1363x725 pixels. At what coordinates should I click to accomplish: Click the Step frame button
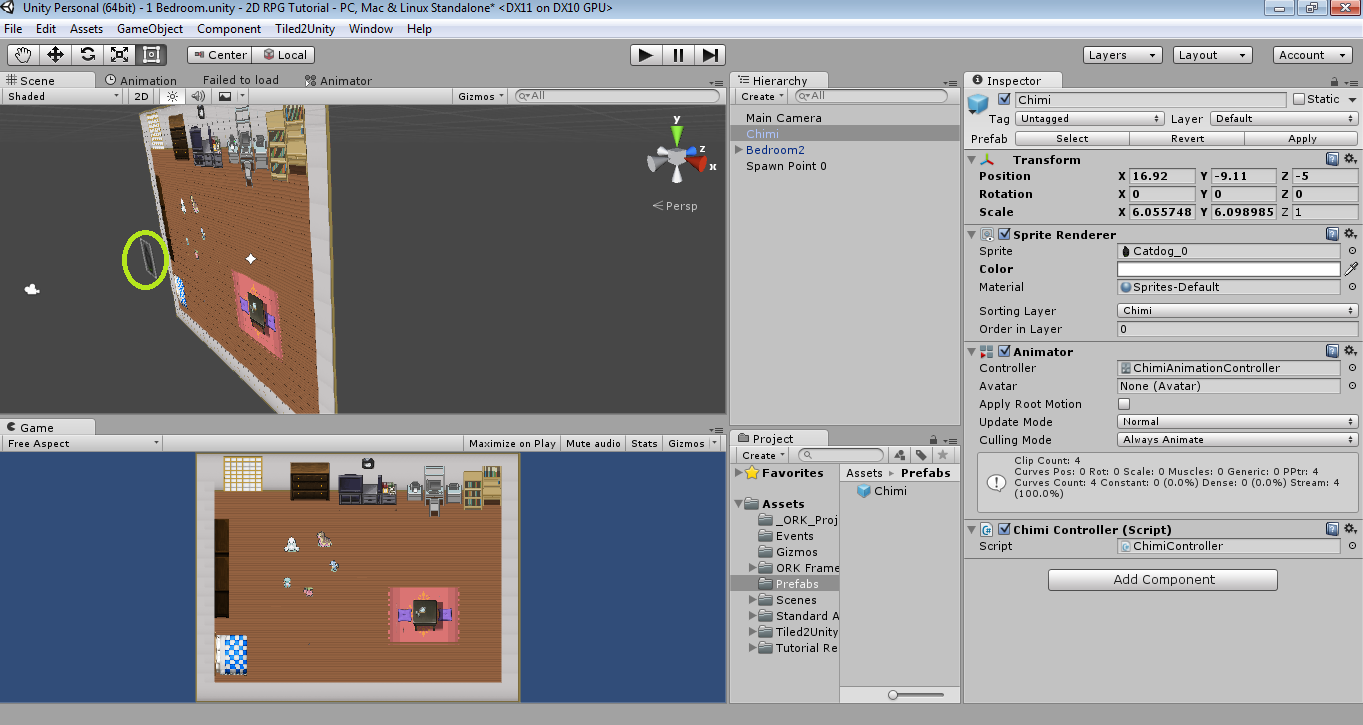click(x=709, y=55)
